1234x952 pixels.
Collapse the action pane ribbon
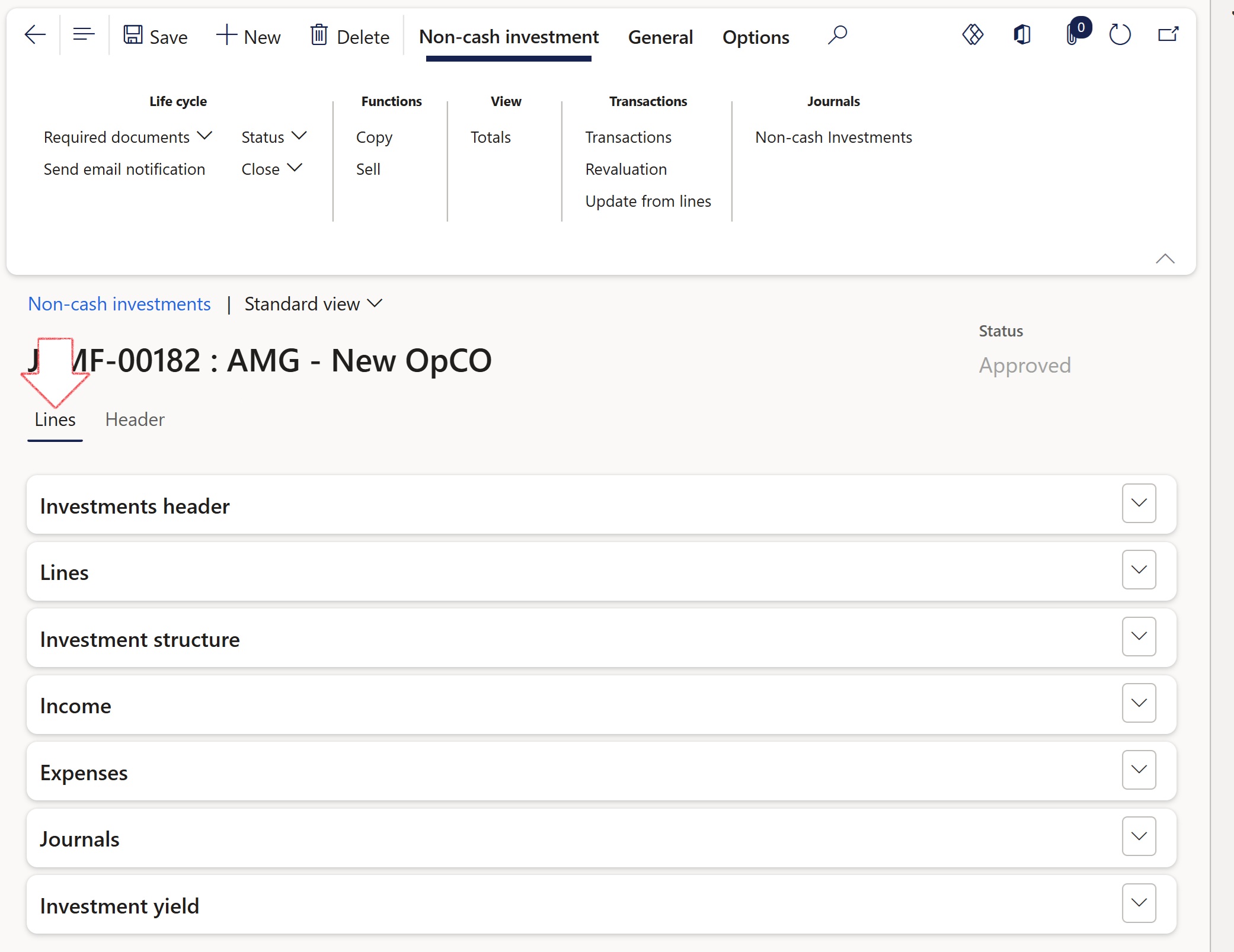click(x=1165, y=259)
